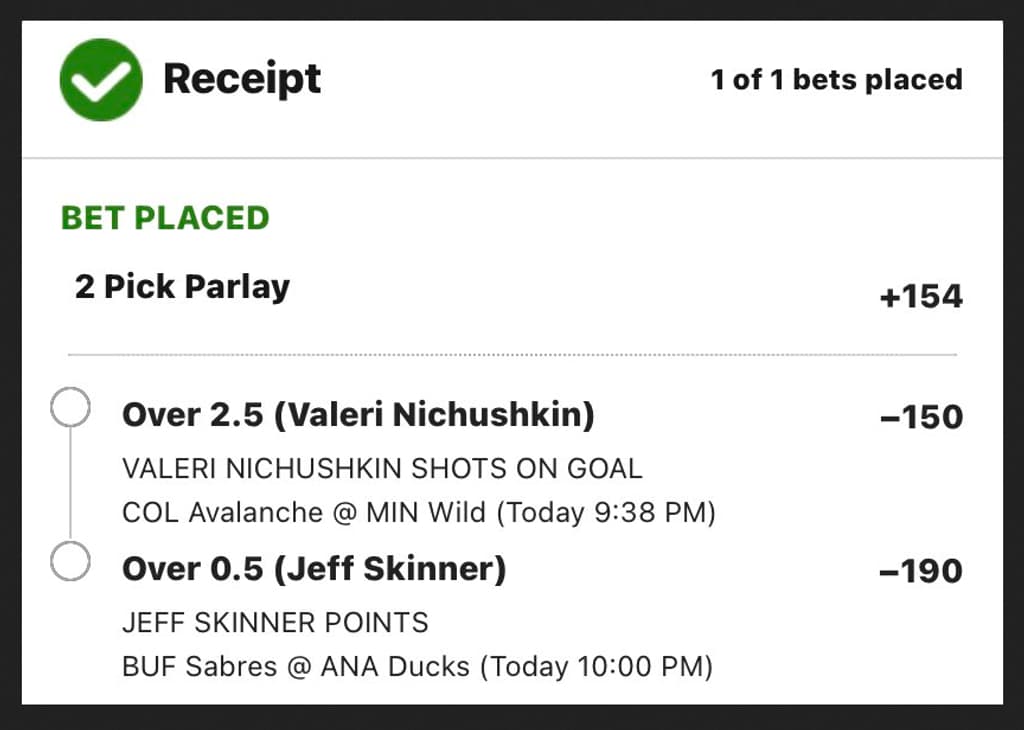
Task: Click the -150 odds for Nichushkin shots
Action: click(x=919, y=416)
